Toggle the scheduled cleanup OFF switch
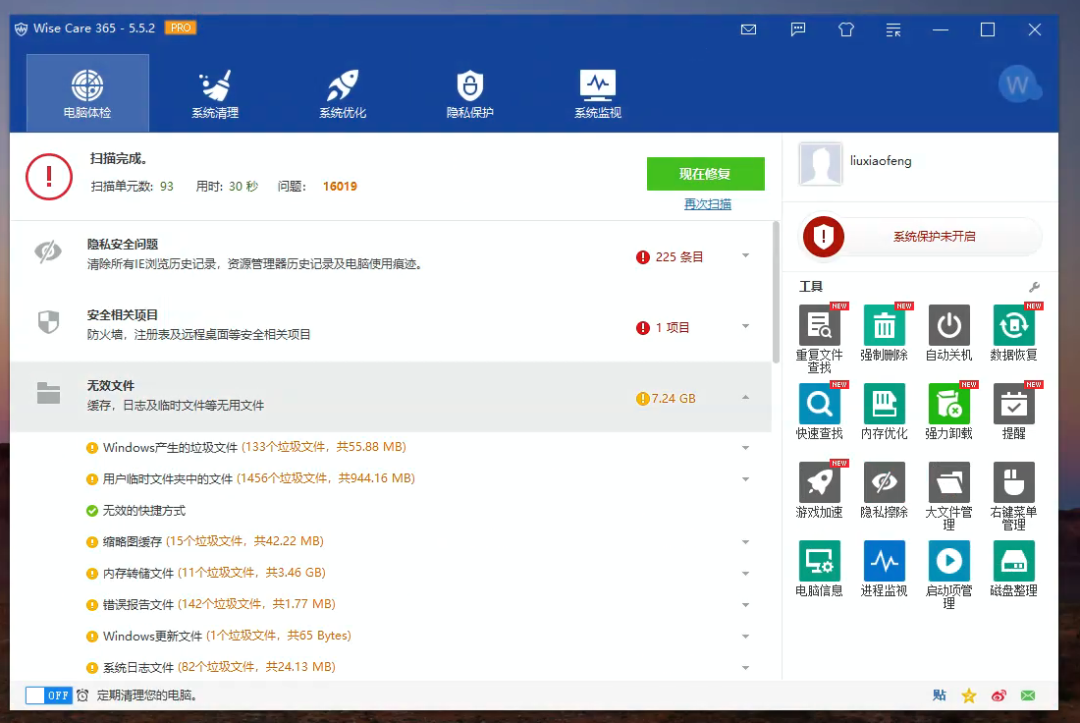 [x=48, y=695]
